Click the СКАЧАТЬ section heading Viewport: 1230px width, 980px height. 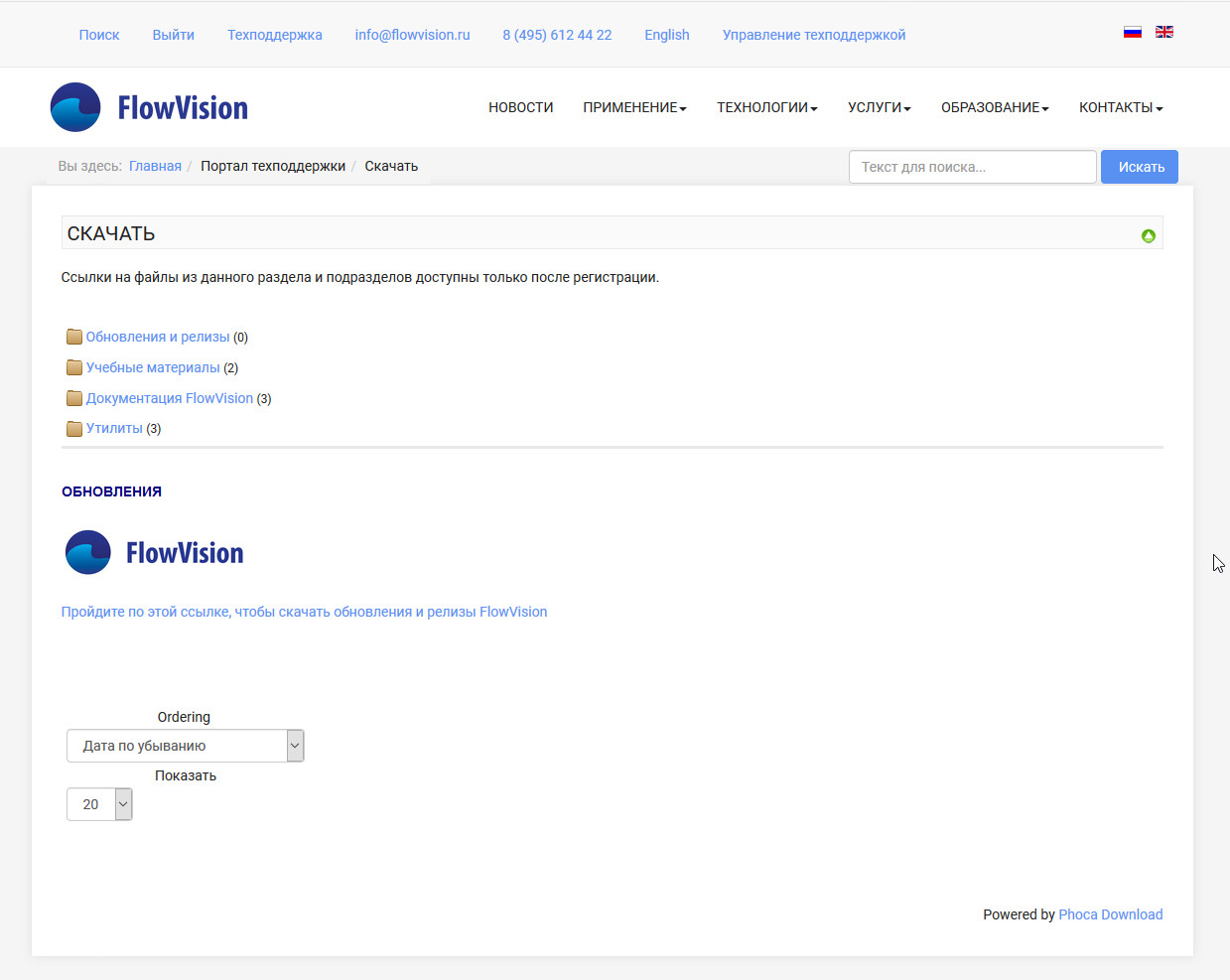[111, 233]
